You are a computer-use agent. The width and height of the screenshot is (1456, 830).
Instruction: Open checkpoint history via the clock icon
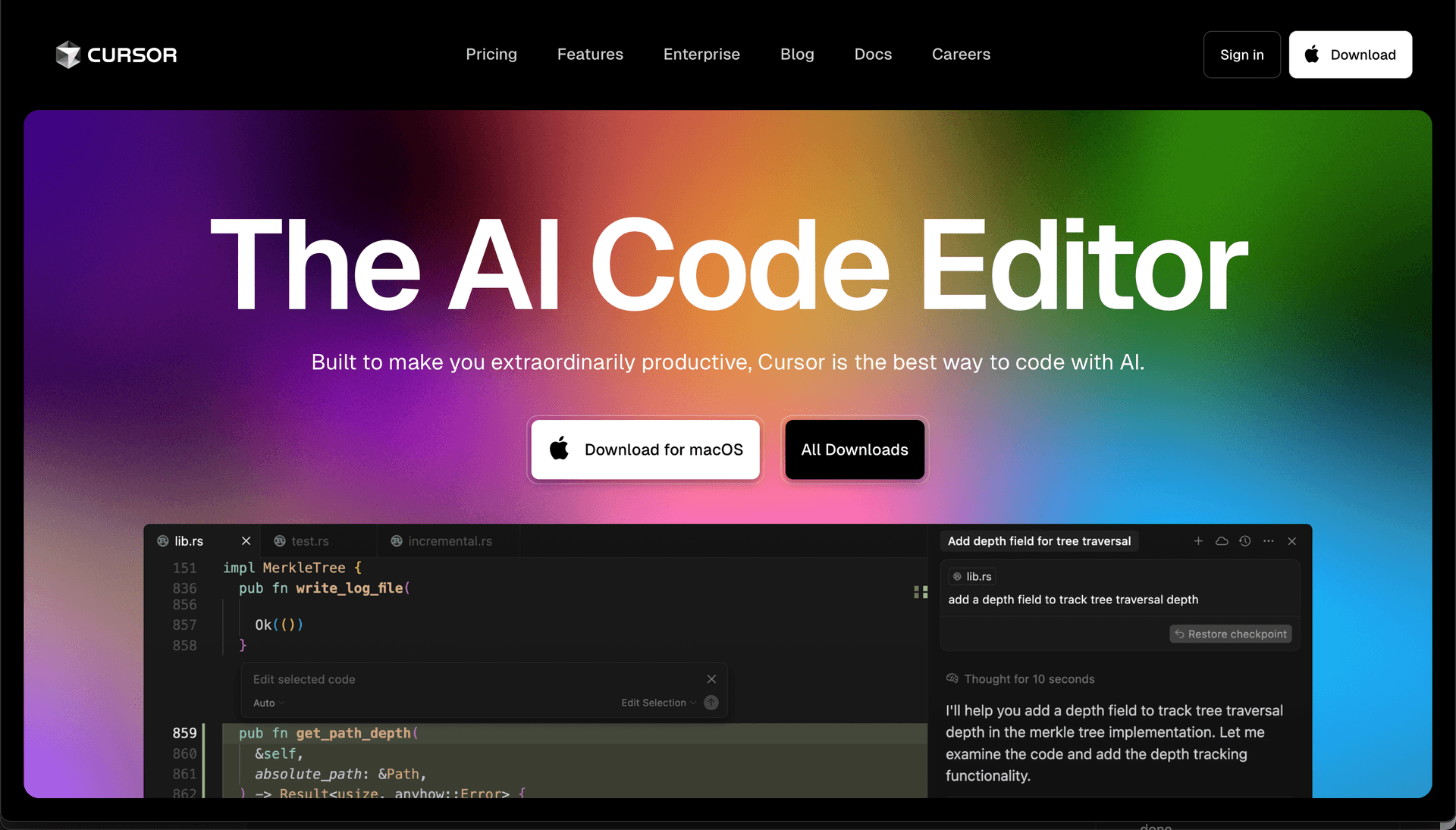(1245, 541)
